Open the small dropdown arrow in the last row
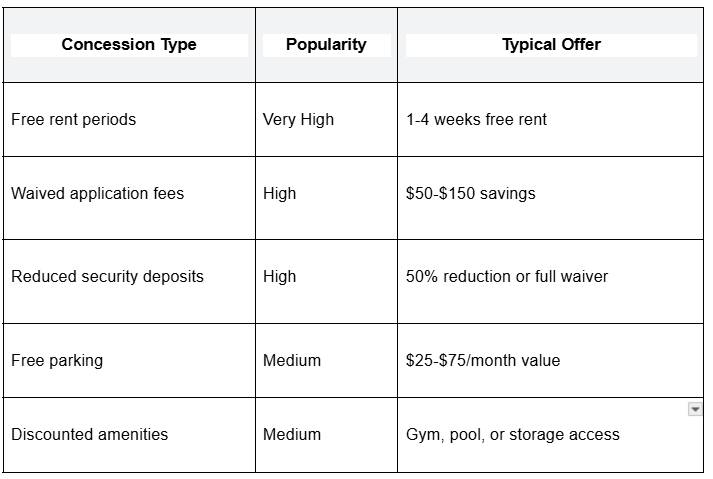This screenshot has width=713, height=479. [695, 410]
